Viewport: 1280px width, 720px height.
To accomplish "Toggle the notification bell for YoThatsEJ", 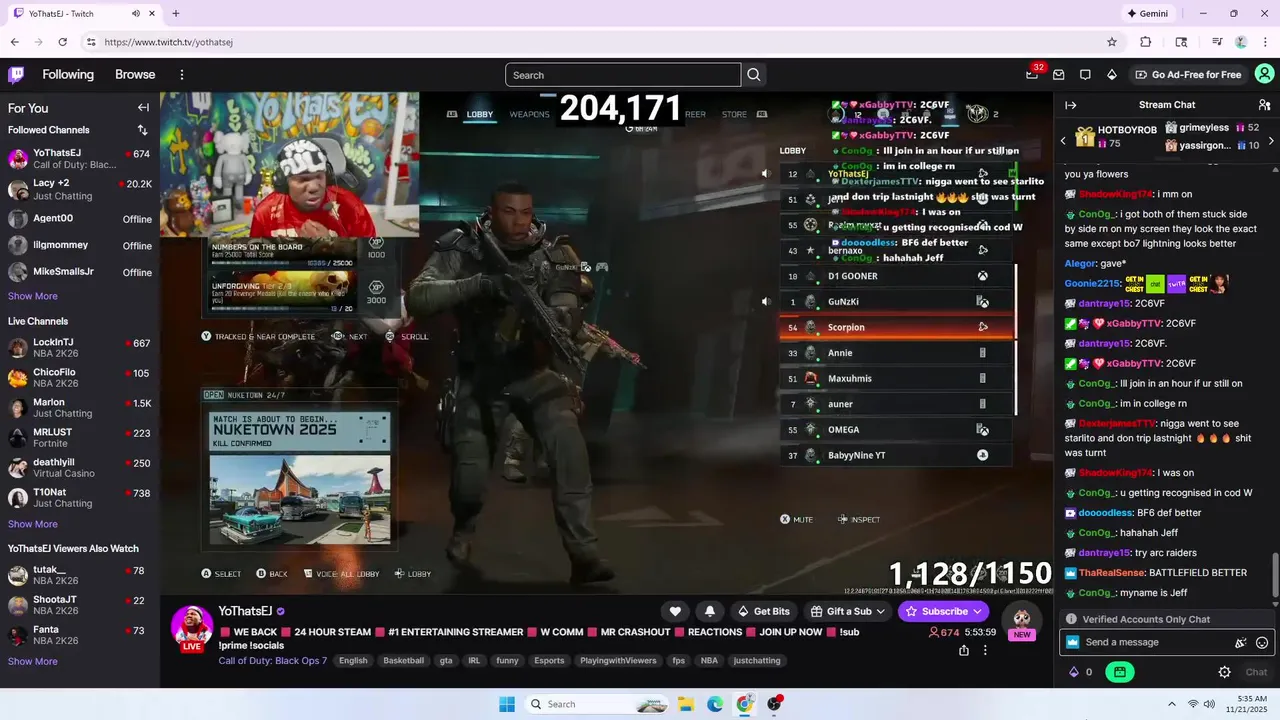I will [x=710, y=611].
